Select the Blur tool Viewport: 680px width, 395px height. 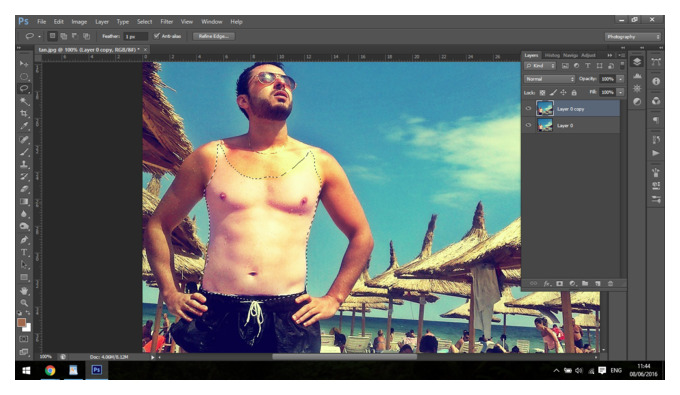[23, 214]
